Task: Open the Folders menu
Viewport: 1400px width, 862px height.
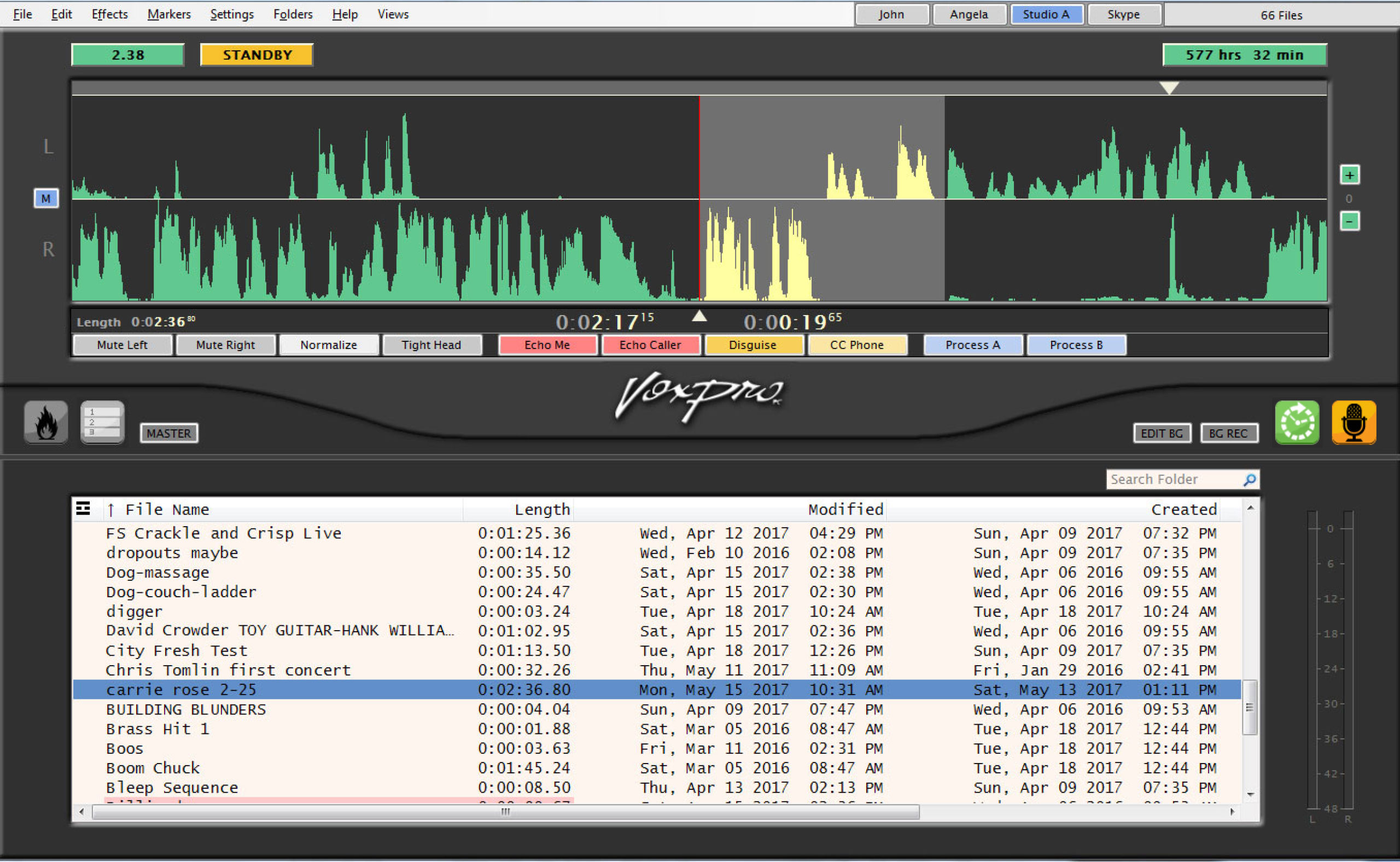Action: pos(293,14)
